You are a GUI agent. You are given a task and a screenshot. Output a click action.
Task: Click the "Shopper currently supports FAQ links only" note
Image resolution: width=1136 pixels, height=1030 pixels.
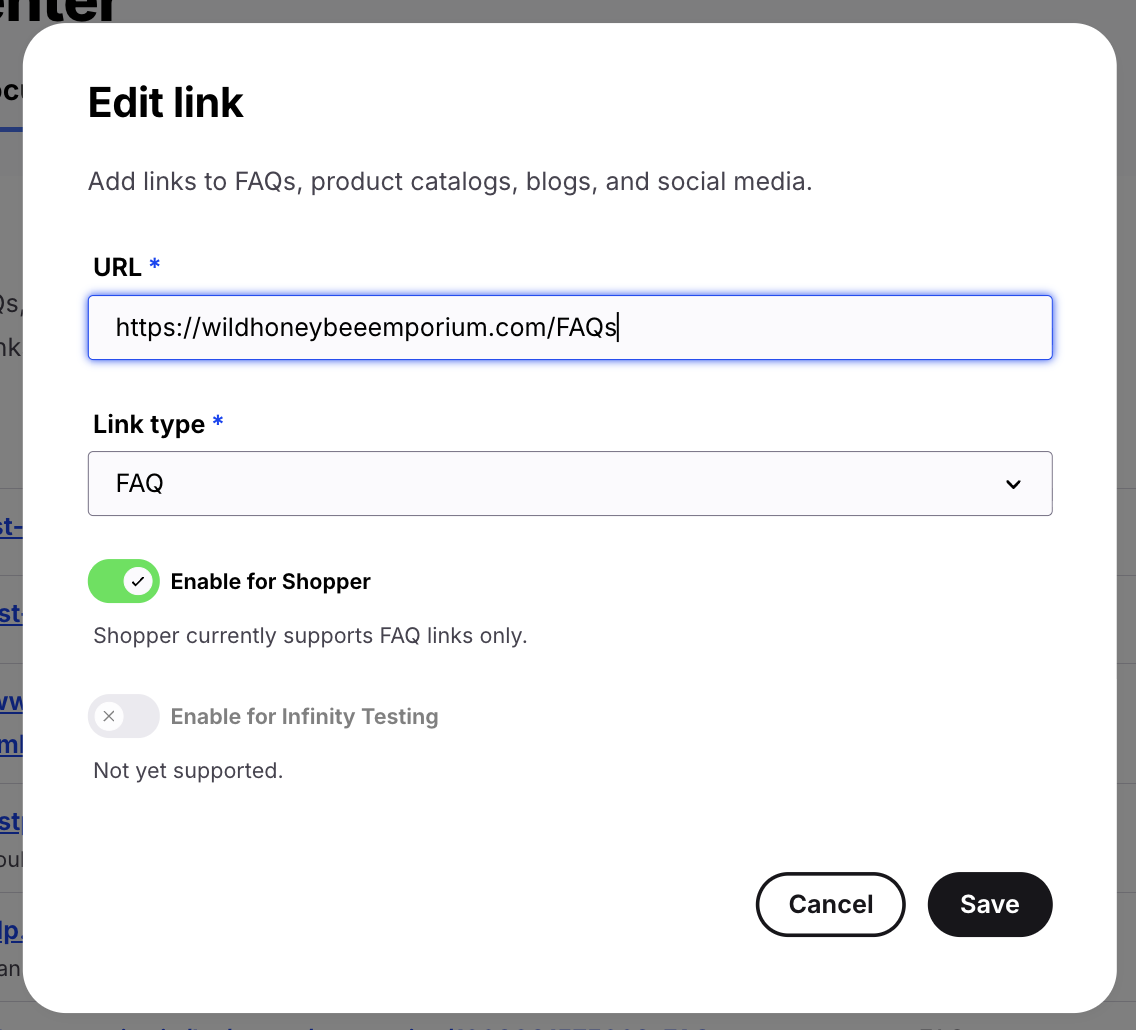coord(310,636)
